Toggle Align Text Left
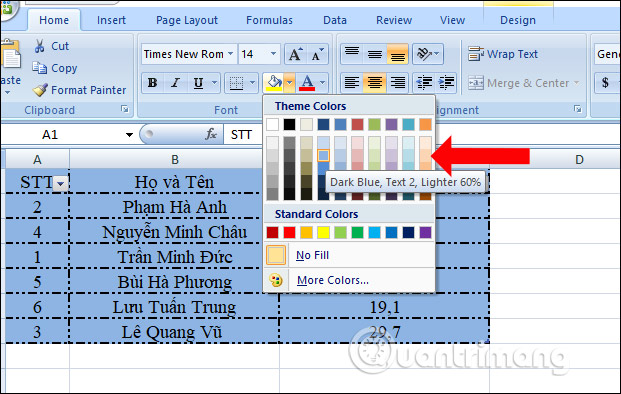The height and width of the screenshot is (394, 621). click(352, 83)
